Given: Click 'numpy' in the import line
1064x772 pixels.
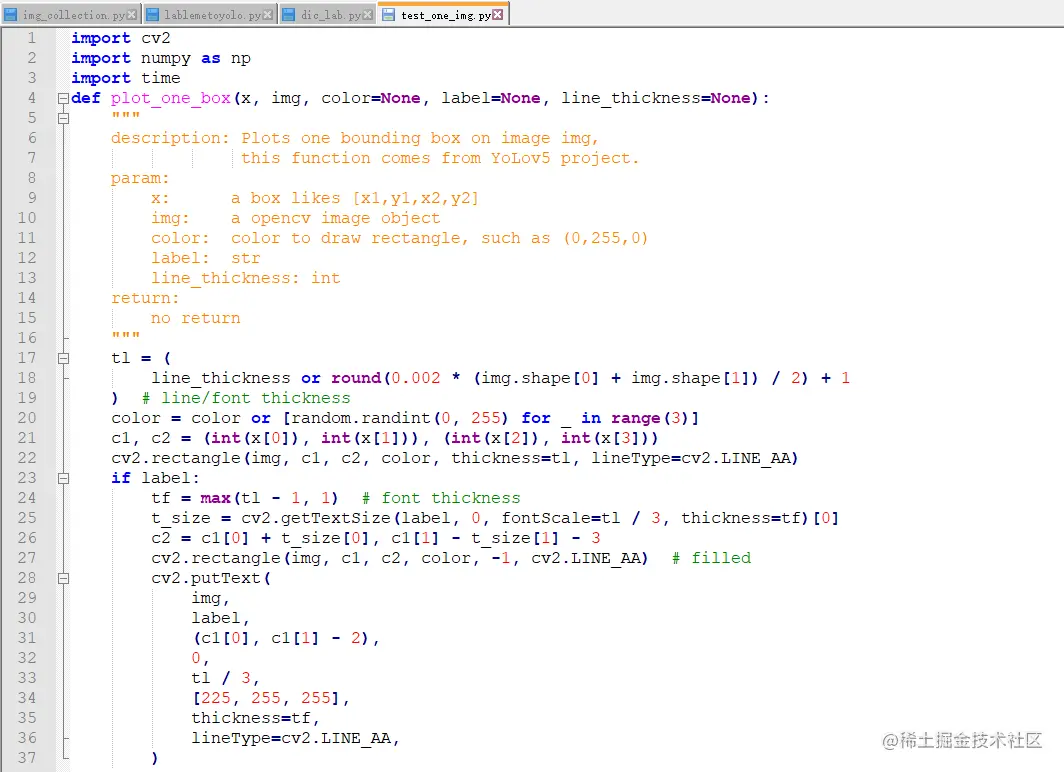Looking at the screenshot, I should (166, 58).
